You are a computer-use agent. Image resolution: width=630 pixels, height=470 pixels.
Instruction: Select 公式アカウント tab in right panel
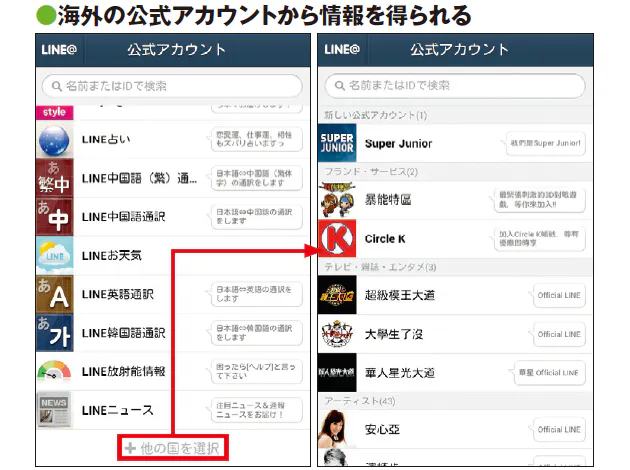(460, 50)
